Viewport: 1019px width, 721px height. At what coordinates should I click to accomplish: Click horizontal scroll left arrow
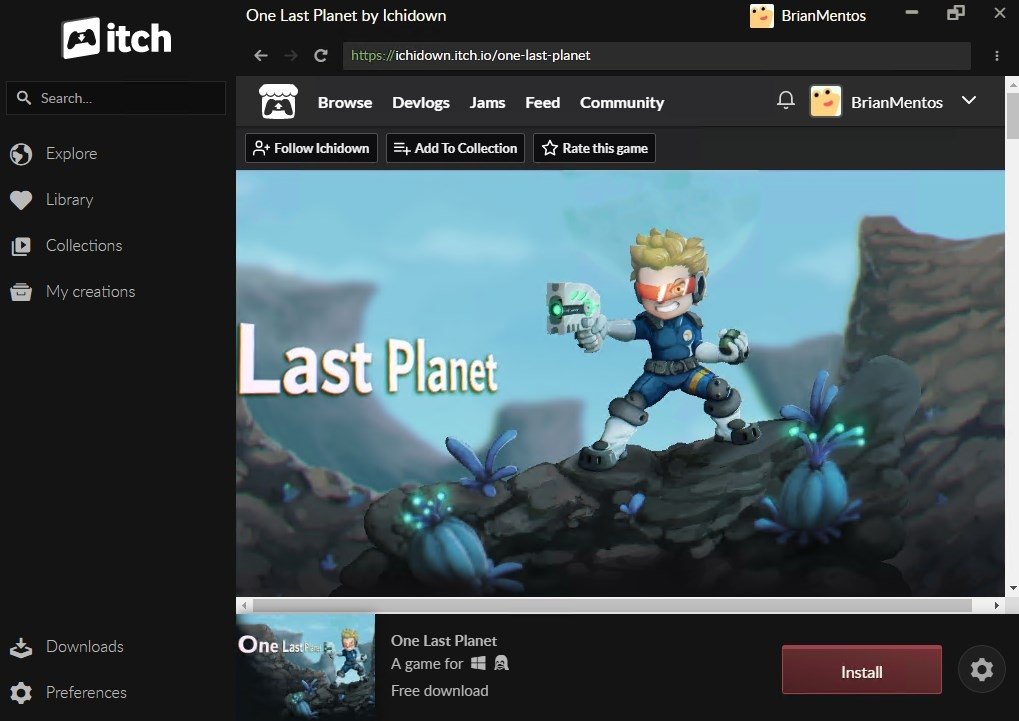click(x=244, y=605)
